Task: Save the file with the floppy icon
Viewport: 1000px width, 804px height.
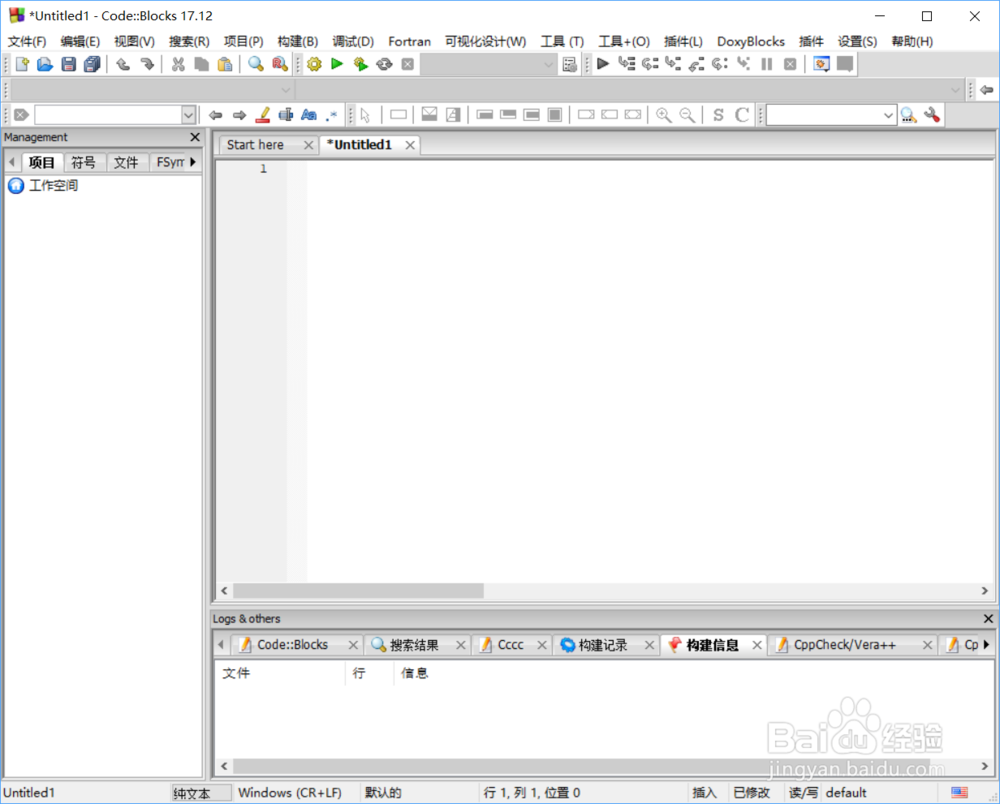Action: tap(68, 64)
